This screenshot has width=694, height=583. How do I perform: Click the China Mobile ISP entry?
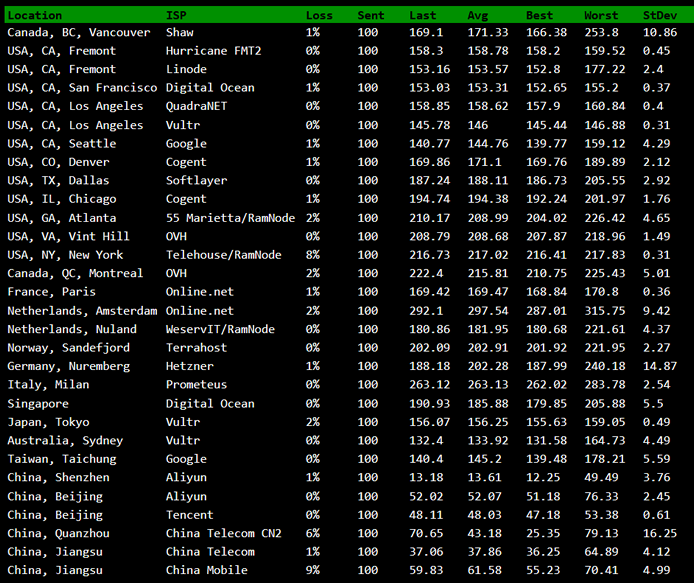pos(207,570)
